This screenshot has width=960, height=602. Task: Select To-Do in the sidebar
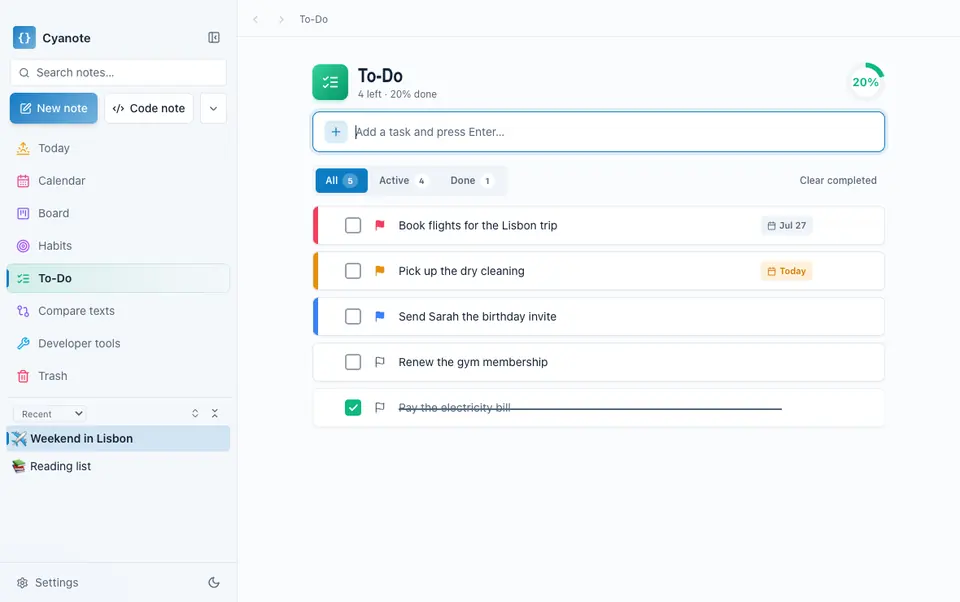(118, 278)
